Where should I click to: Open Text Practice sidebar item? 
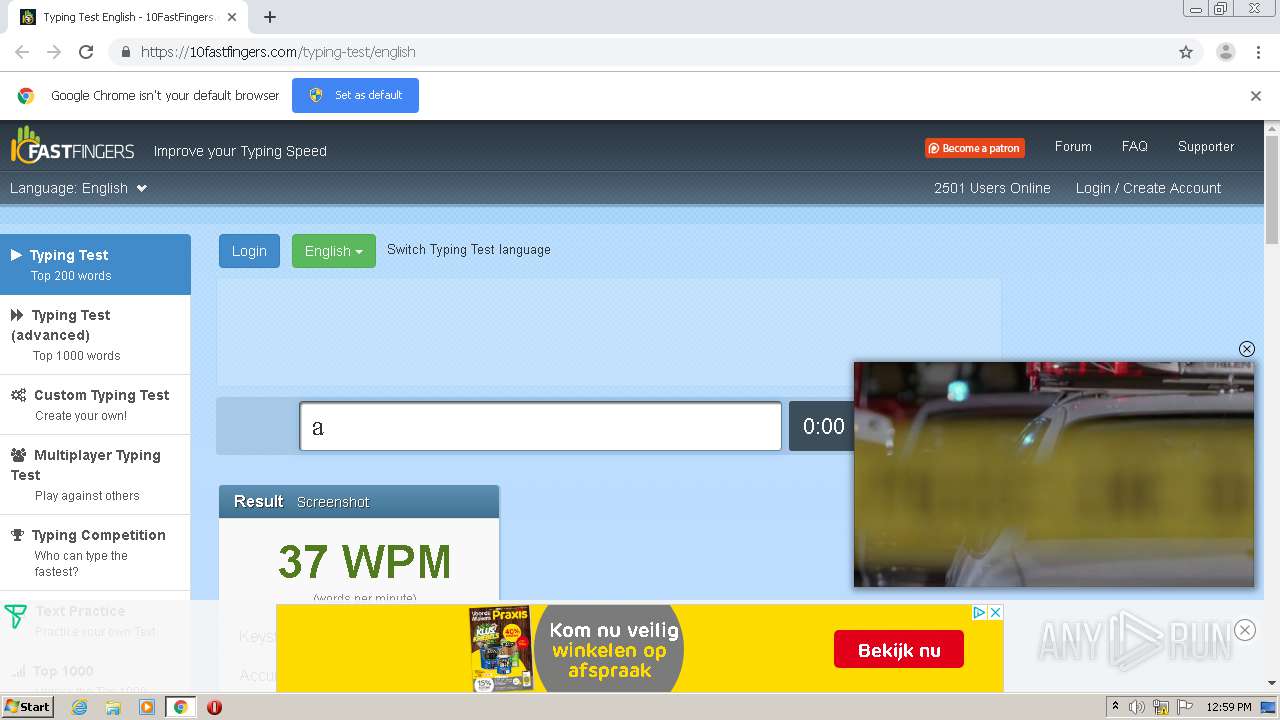95,621
